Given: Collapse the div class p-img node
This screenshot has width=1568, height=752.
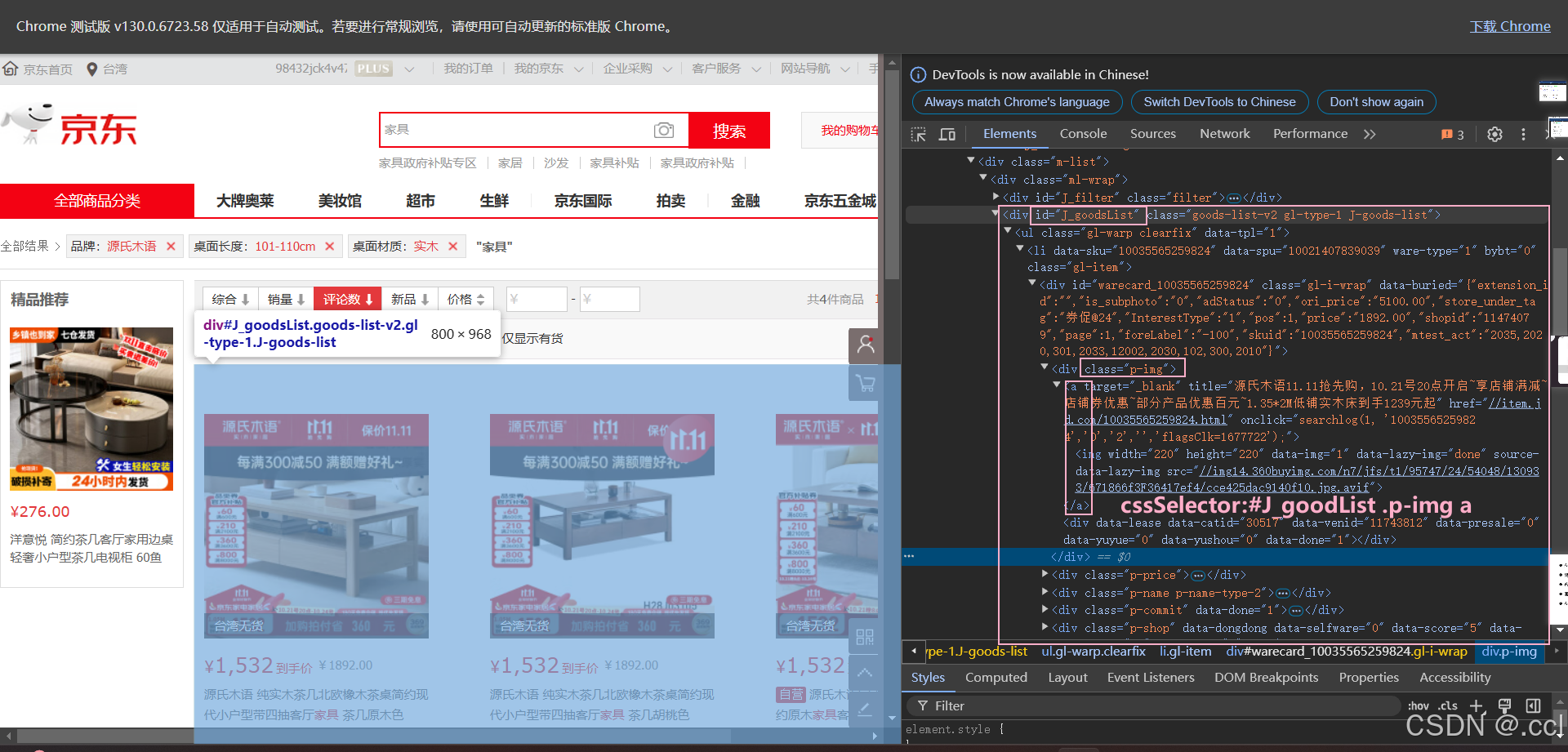Looking at the screenshot, I should (x=1045, y=368).
